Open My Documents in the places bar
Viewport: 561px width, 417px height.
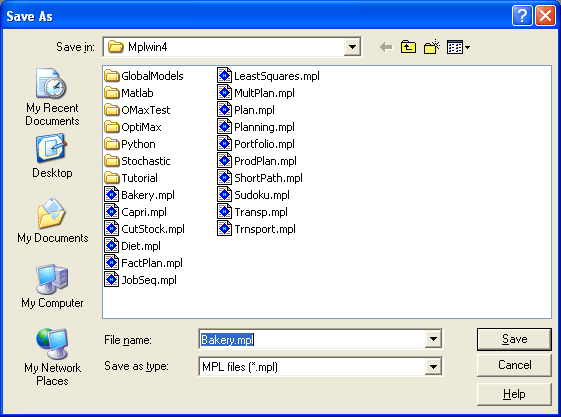click(x=52, y=221)
